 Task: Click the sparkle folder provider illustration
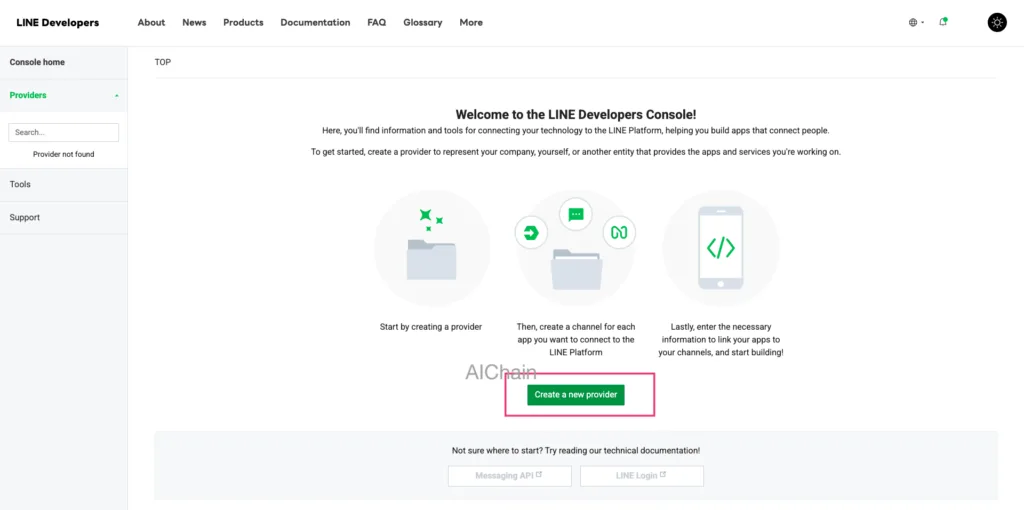pyautogui.click(x=431, y=247)
